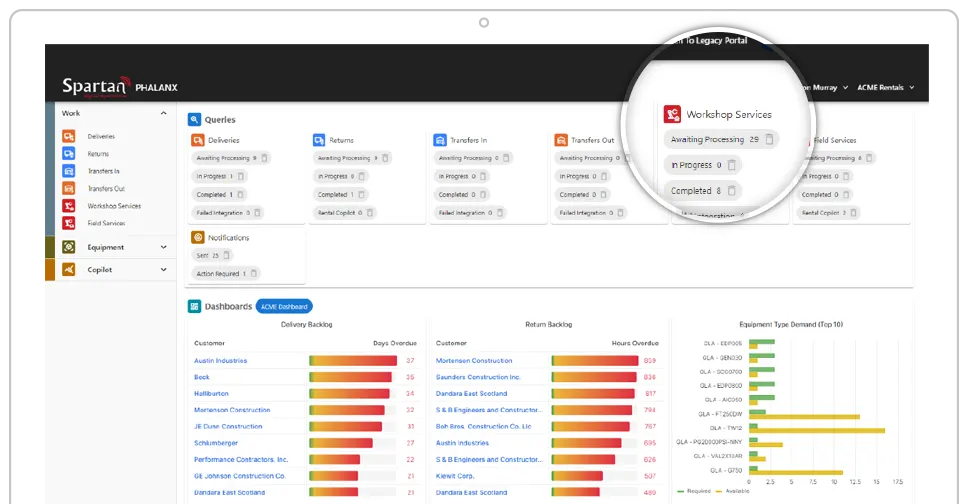Copy icon beside Workshop Awaiting Processing 29
The image size is (969, 504).
(x=769, y=140)
